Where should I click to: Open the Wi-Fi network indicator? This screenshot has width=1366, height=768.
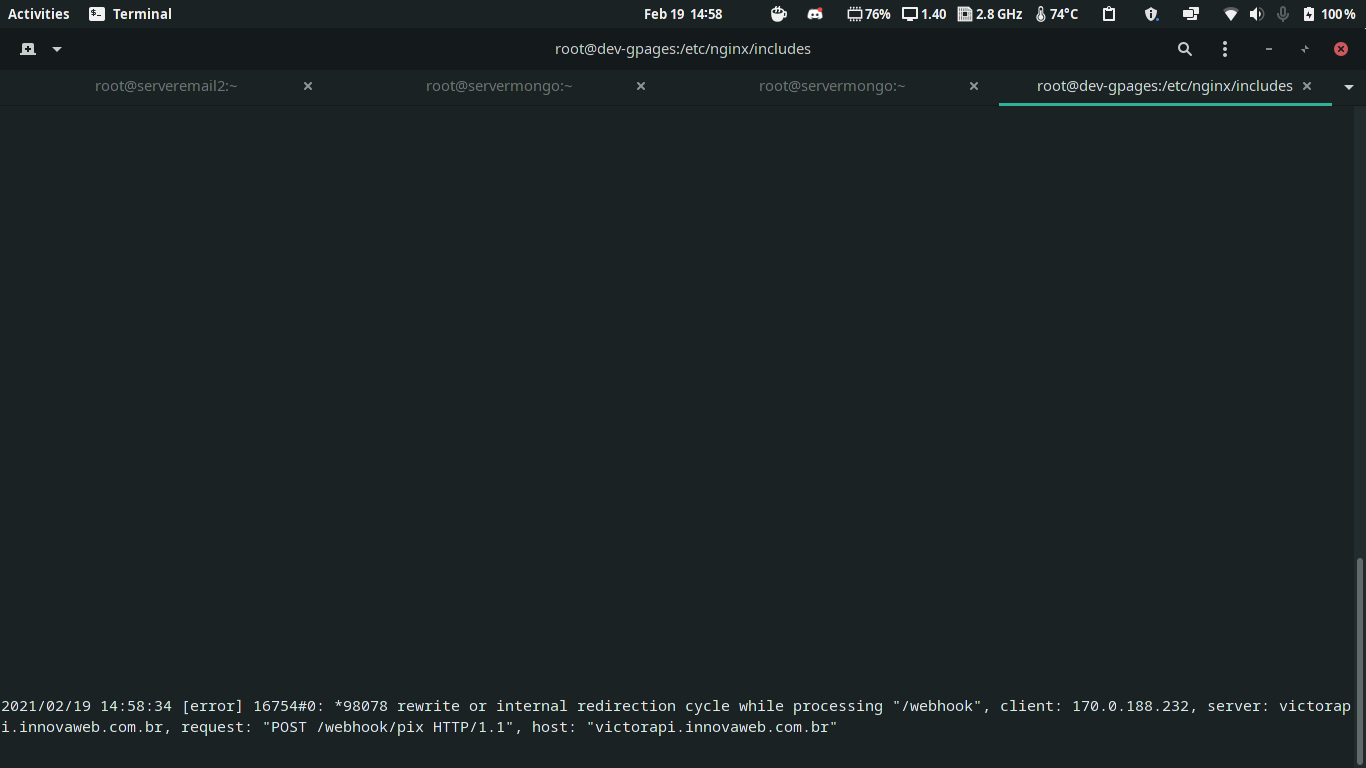(x=1231, y=14)
